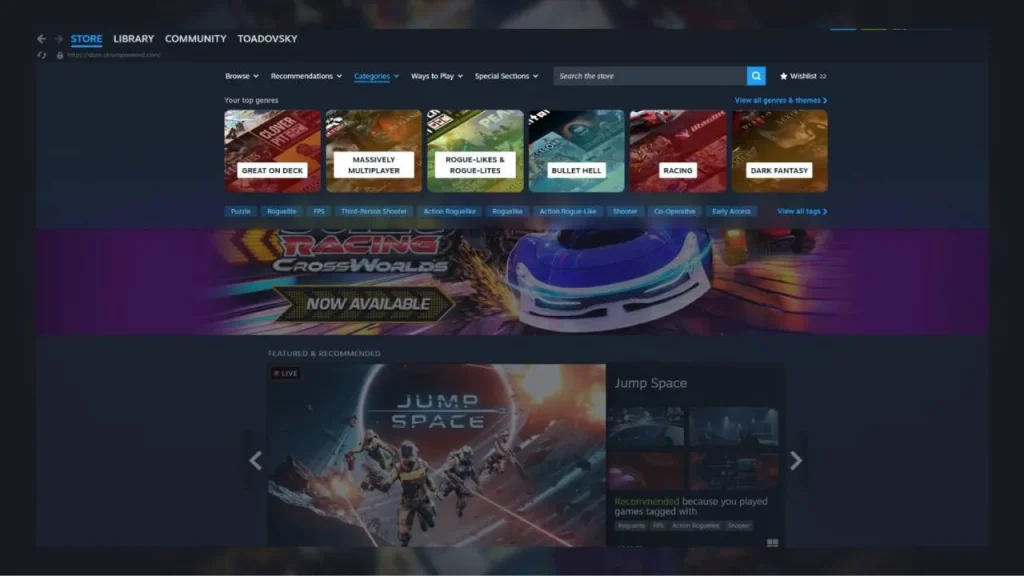The width and height of the screenshot is (1024, 576).
Task: Expand the Ways to Play menu
Action: [x=436, y=76]
